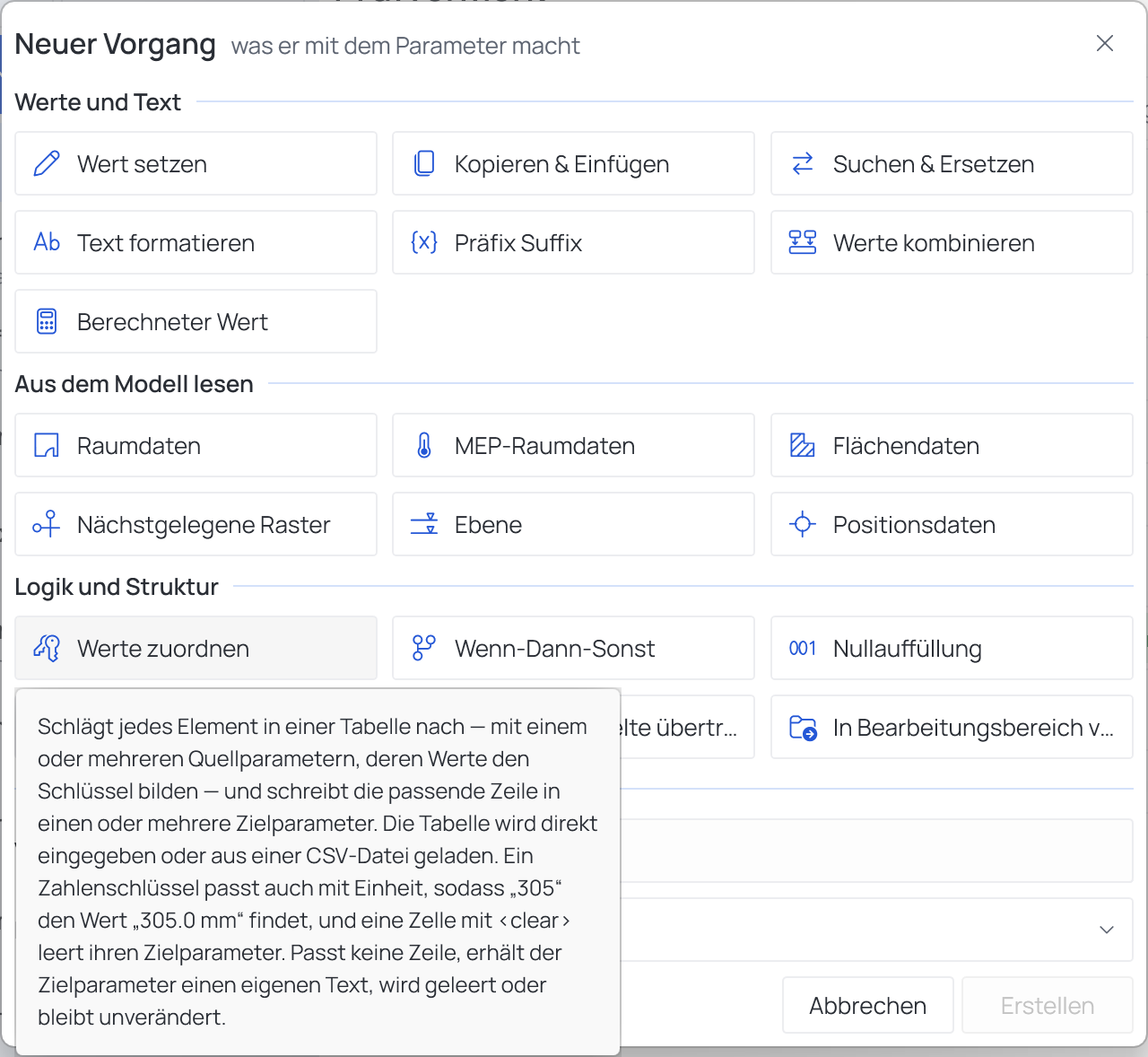
Task: Close the Neuer Vorgang dialog
Action: click(x=1105, y=43)
